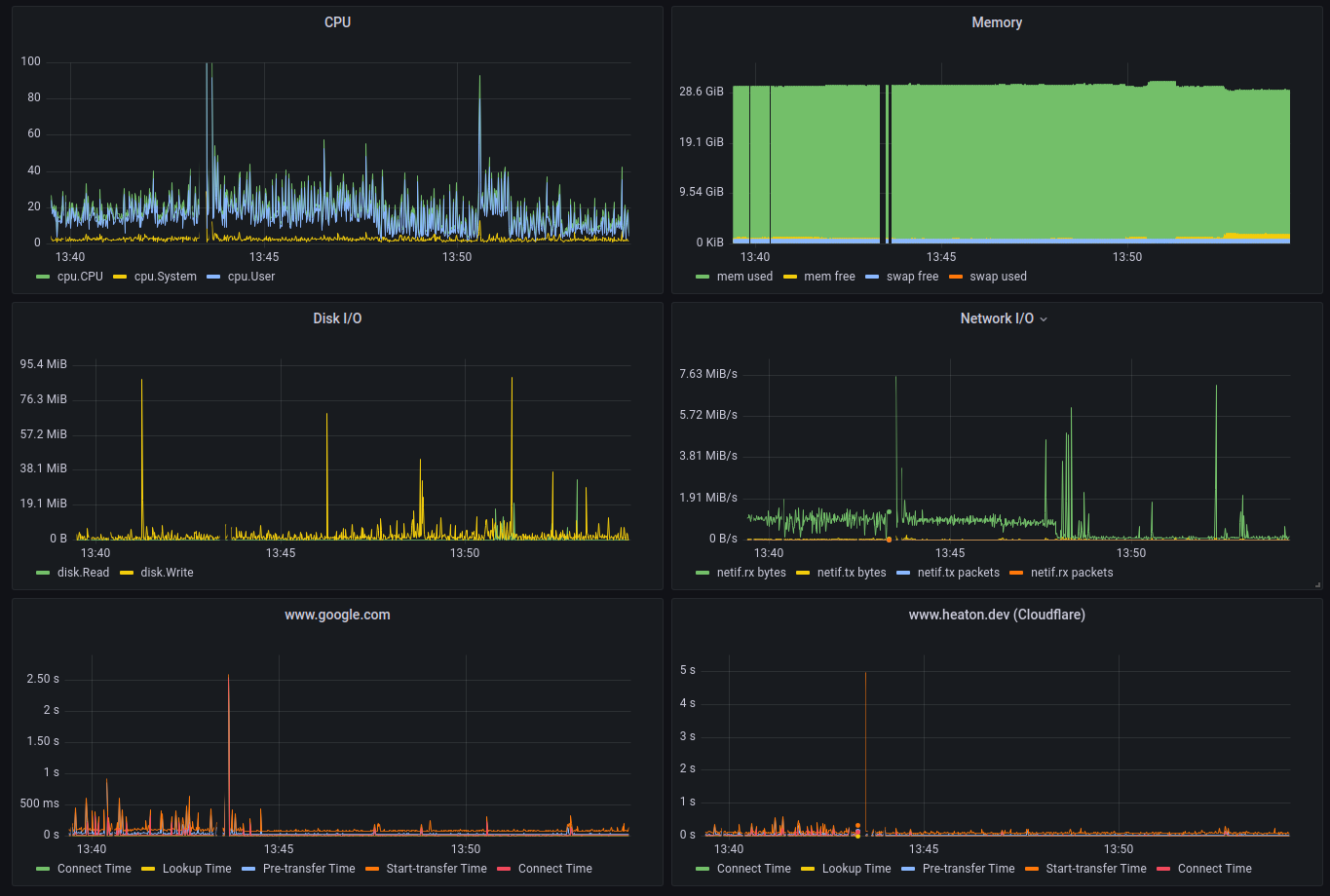Open the Disk I/O panel header menu
Screen dimensions: 1330x896
tap(337, 318)
